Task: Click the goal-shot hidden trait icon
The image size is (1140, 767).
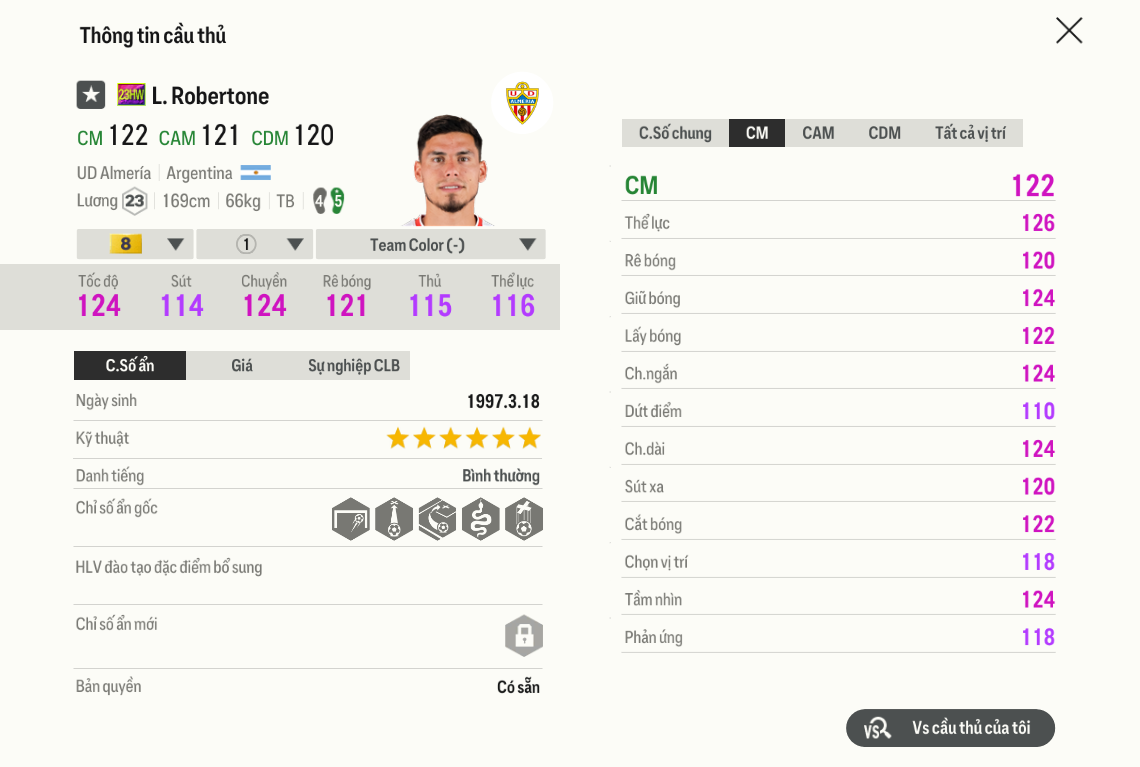Action: (351, 519)
